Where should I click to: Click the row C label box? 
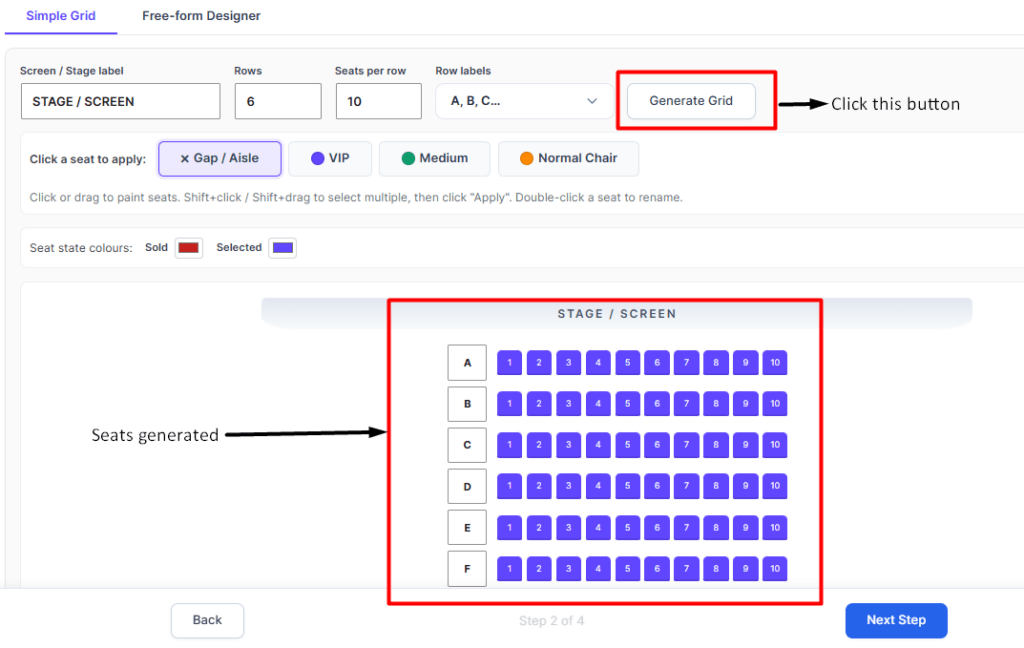point(467,445)
